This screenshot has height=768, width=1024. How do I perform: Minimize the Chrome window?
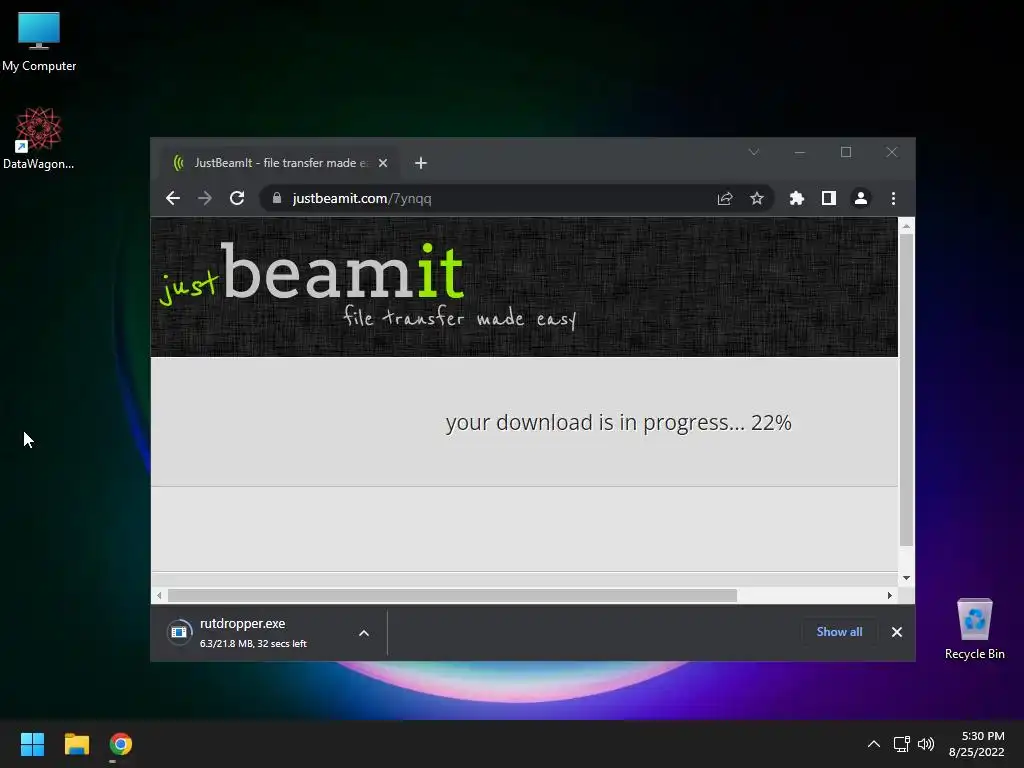[800, 152]
